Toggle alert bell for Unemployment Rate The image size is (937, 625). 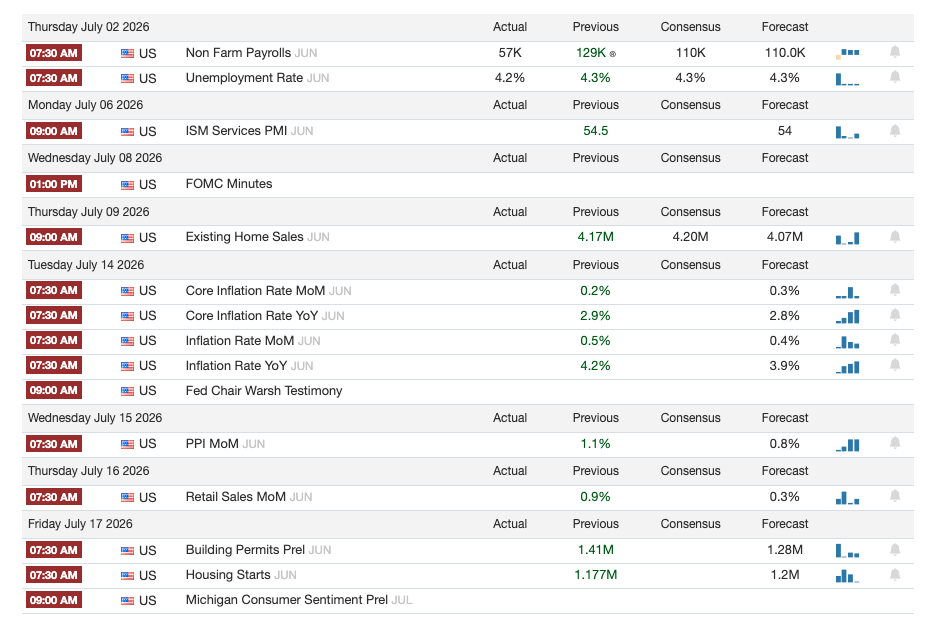[x=895, y=77]
